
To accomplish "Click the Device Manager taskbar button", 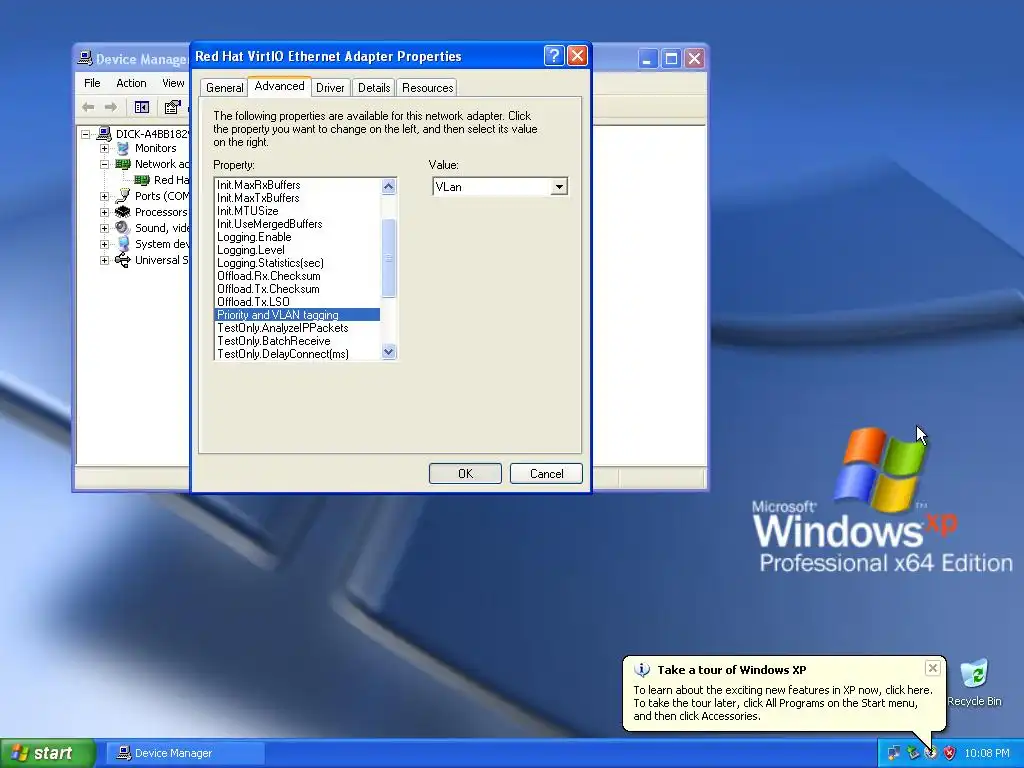I will (184, 753).
